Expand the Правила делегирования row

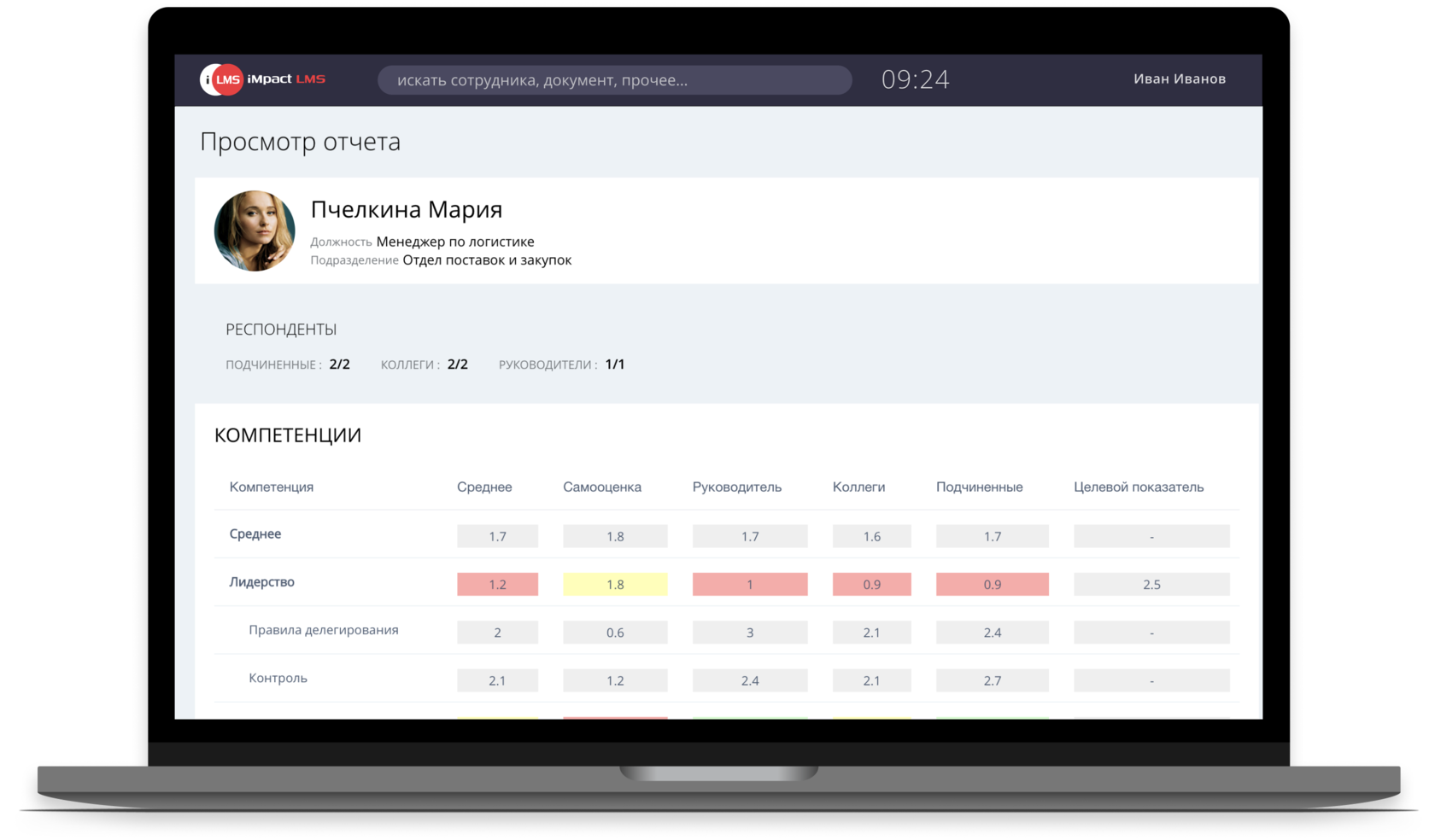[x=323, y=630]
